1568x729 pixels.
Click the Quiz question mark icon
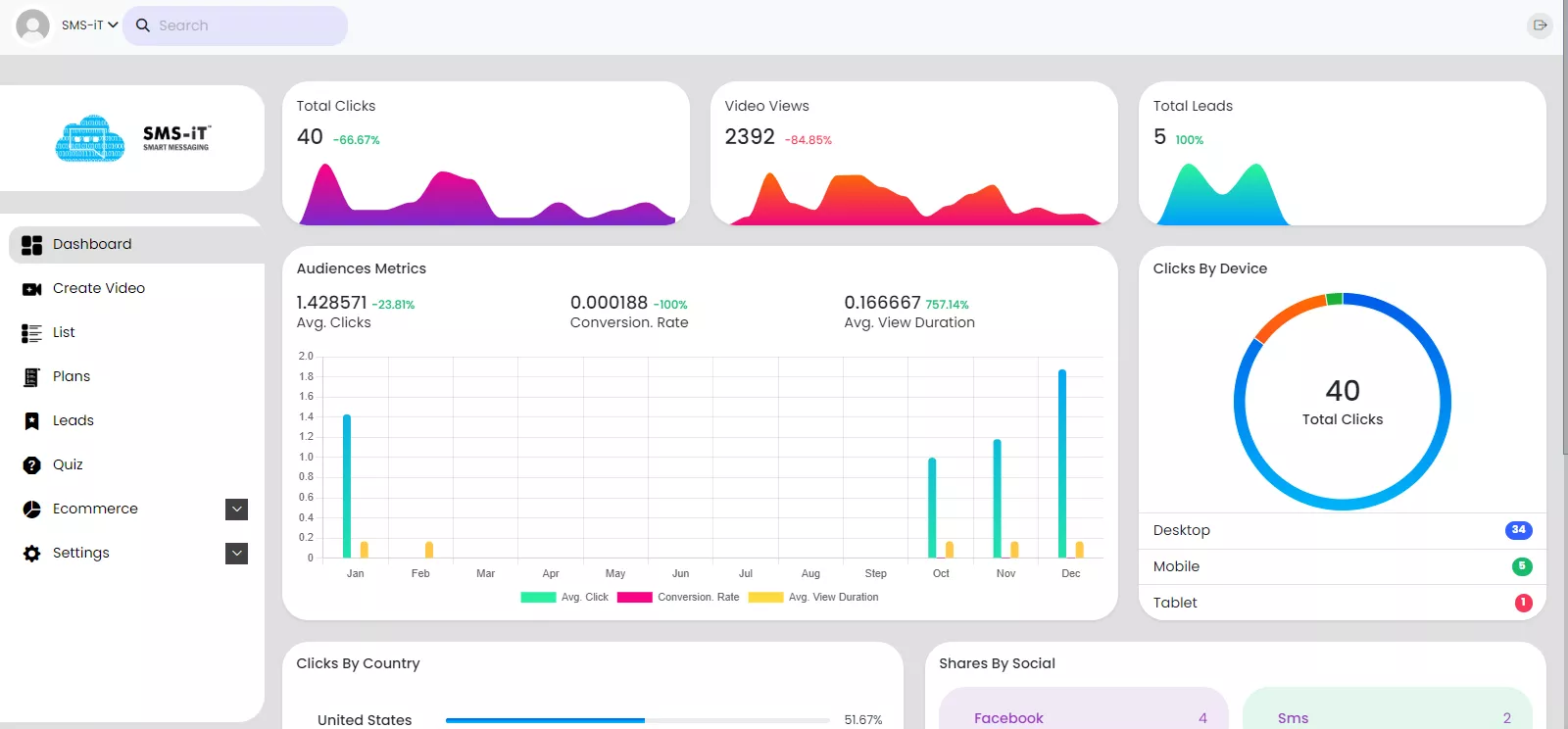(31, 465)
